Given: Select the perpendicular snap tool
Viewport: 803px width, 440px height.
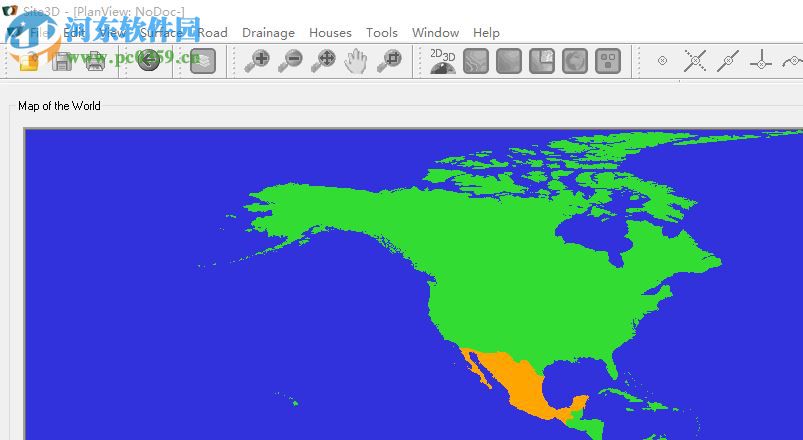Looking at the screenshot, I should coord(760,61).
